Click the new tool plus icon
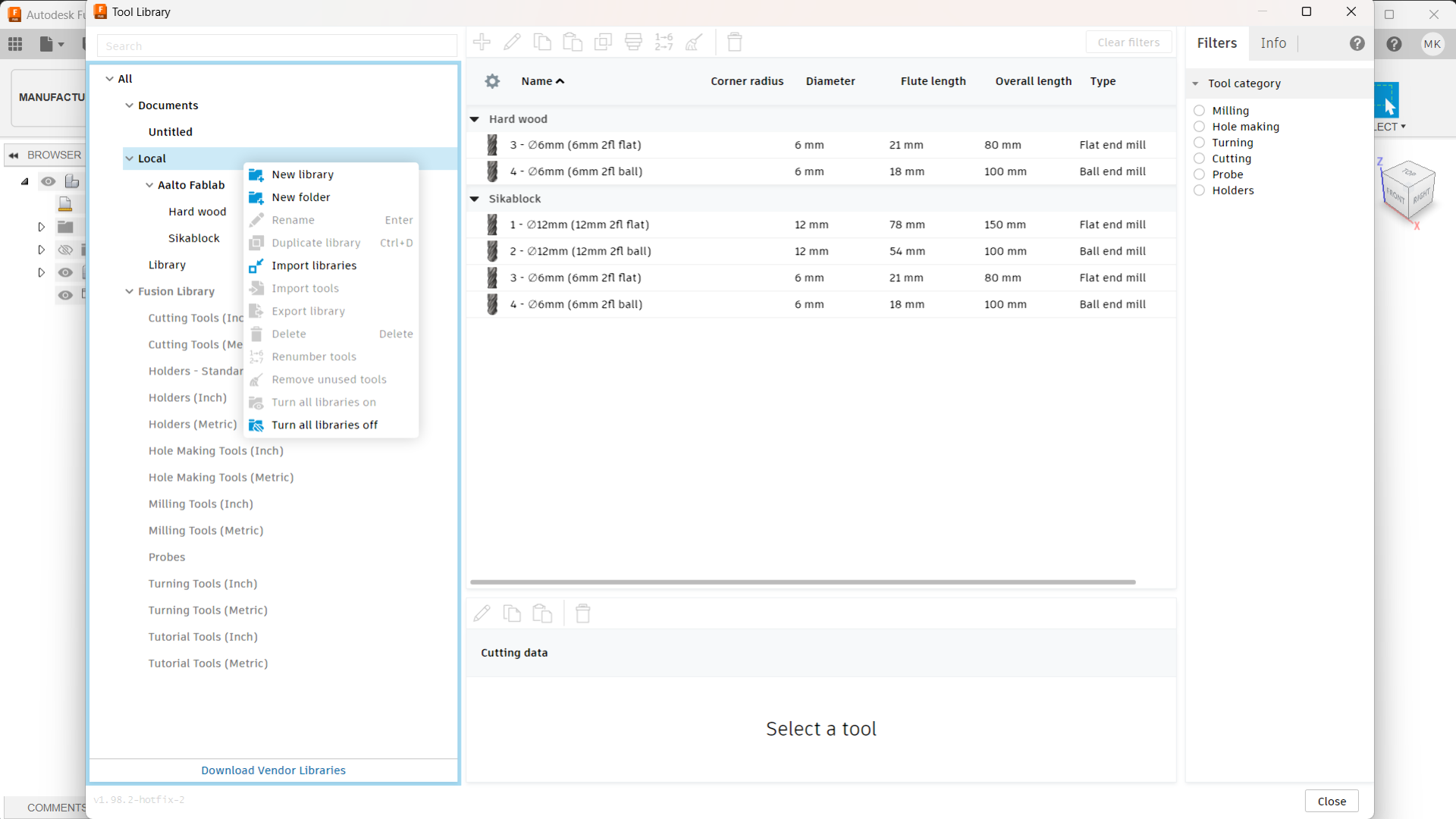This screenshot has width=1456, height=819. (482, 42)
